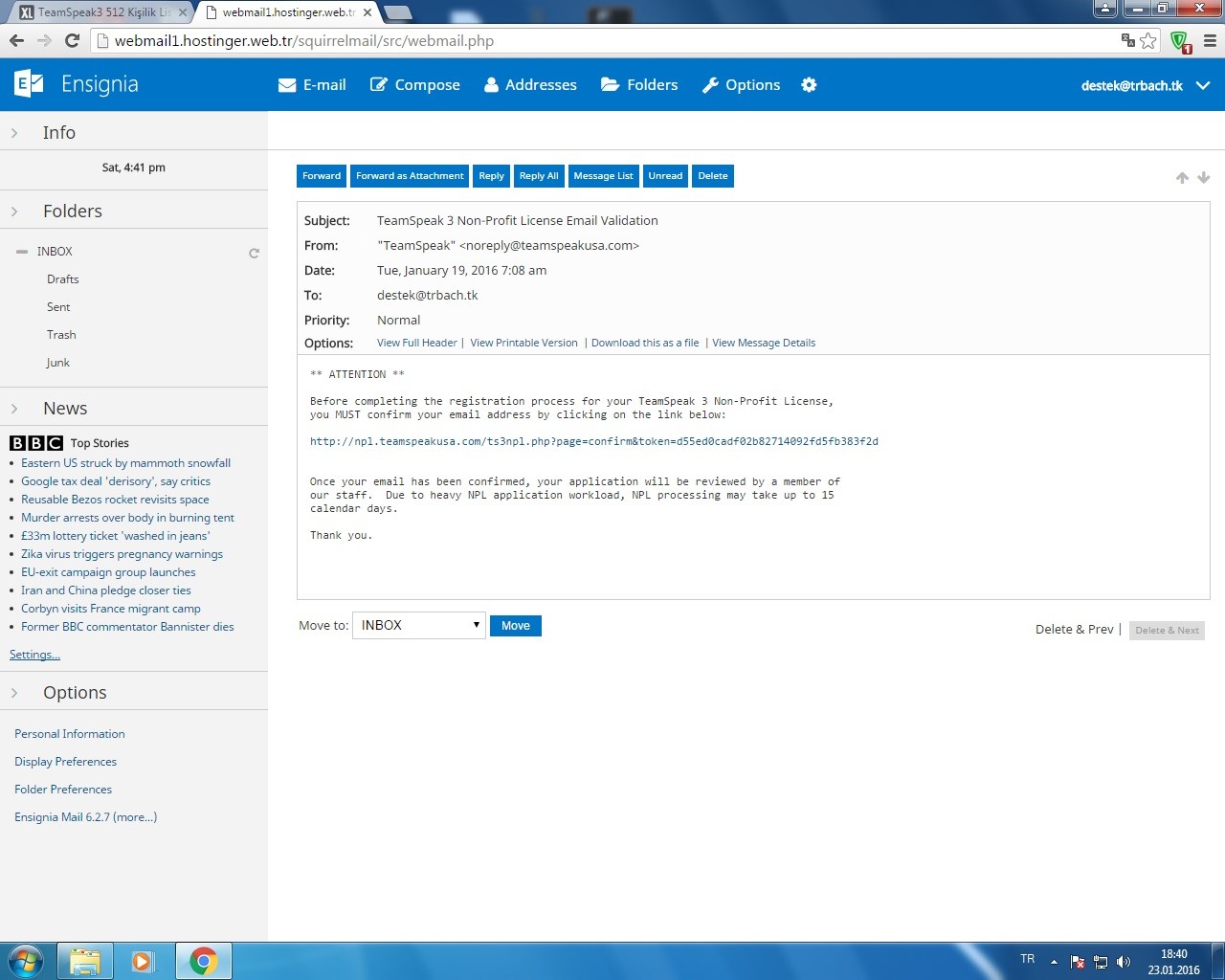The width and height of the screenshot is (1225, 980).
Task: Open the Compose menu item
Action: coord(415,85)
